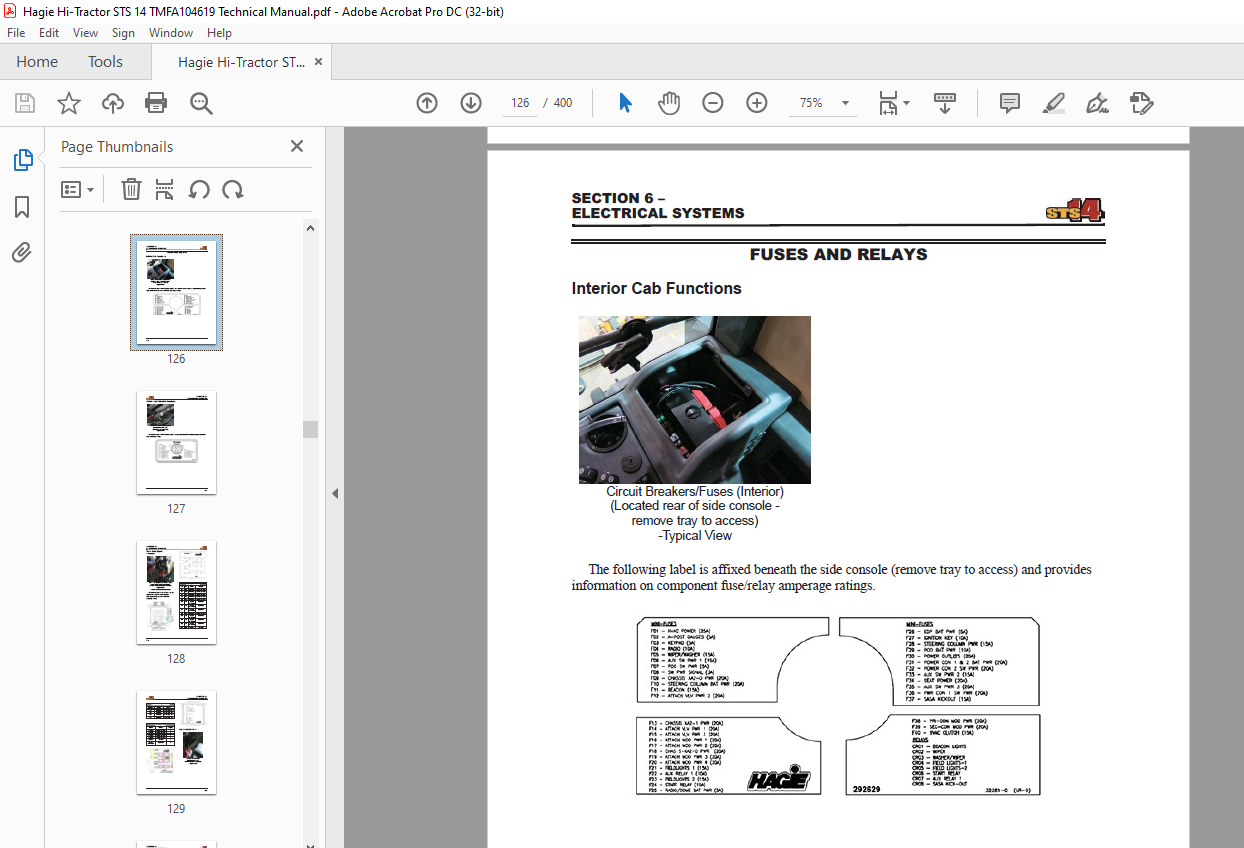This screenshot has width=1244, height=848.
Task: Open the Attachments paperclip panel
Action: [x=22, y=253]
